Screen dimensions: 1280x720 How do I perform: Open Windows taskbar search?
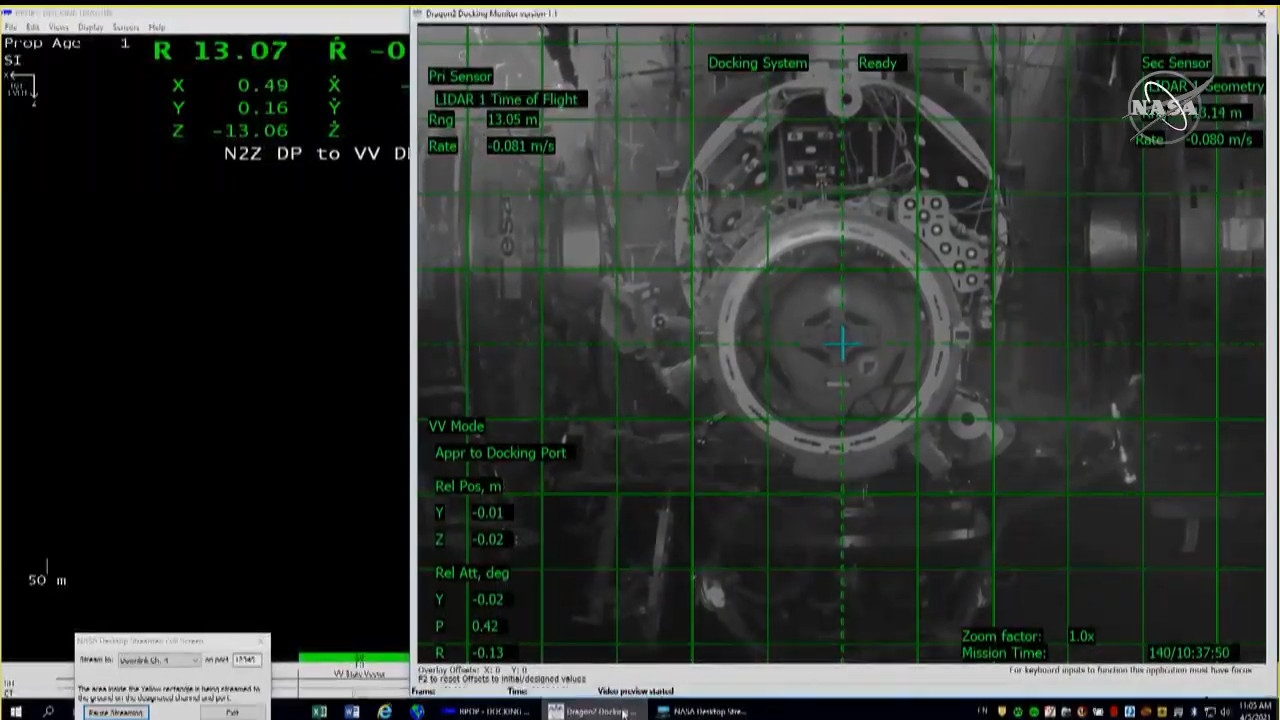pyautogui.click(x=48, y=711)
